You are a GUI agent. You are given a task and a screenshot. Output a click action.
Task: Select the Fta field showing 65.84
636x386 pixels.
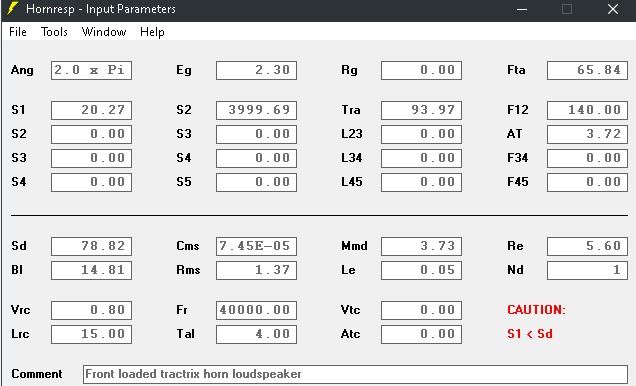coord(587,71)
